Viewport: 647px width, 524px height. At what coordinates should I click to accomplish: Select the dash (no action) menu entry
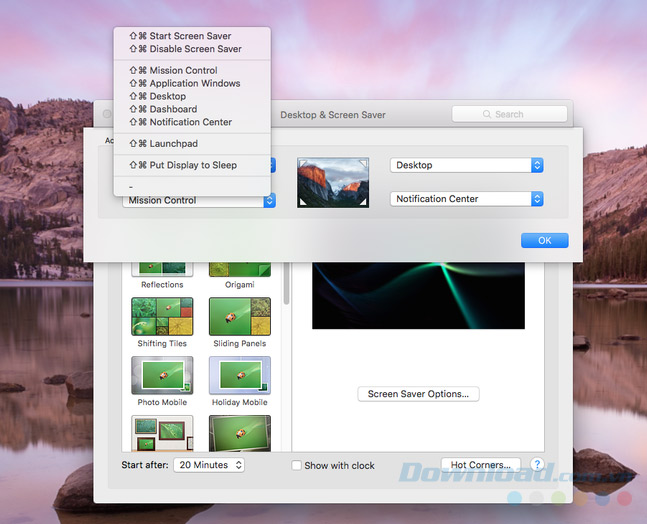(192, 186)
